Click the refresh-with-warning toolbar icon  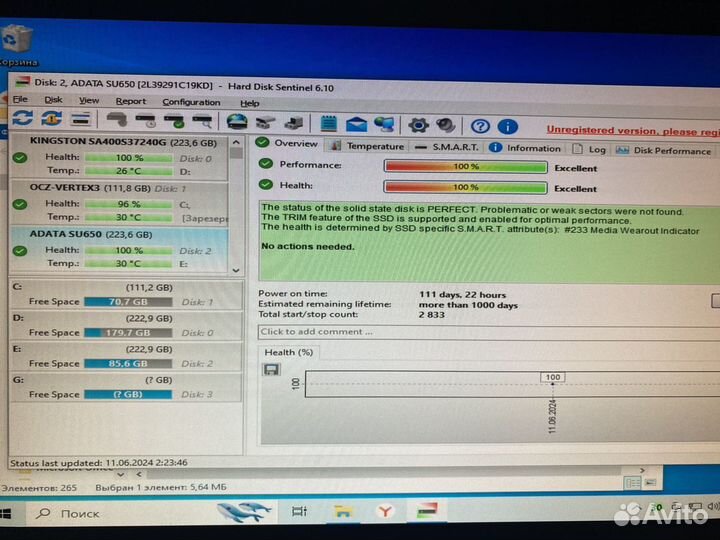click(51, 118)
